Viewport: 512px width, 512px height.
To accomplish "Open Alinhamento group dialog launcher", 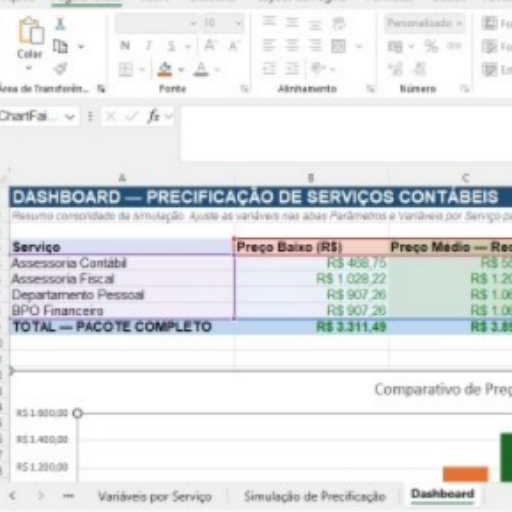I will 370,89.
